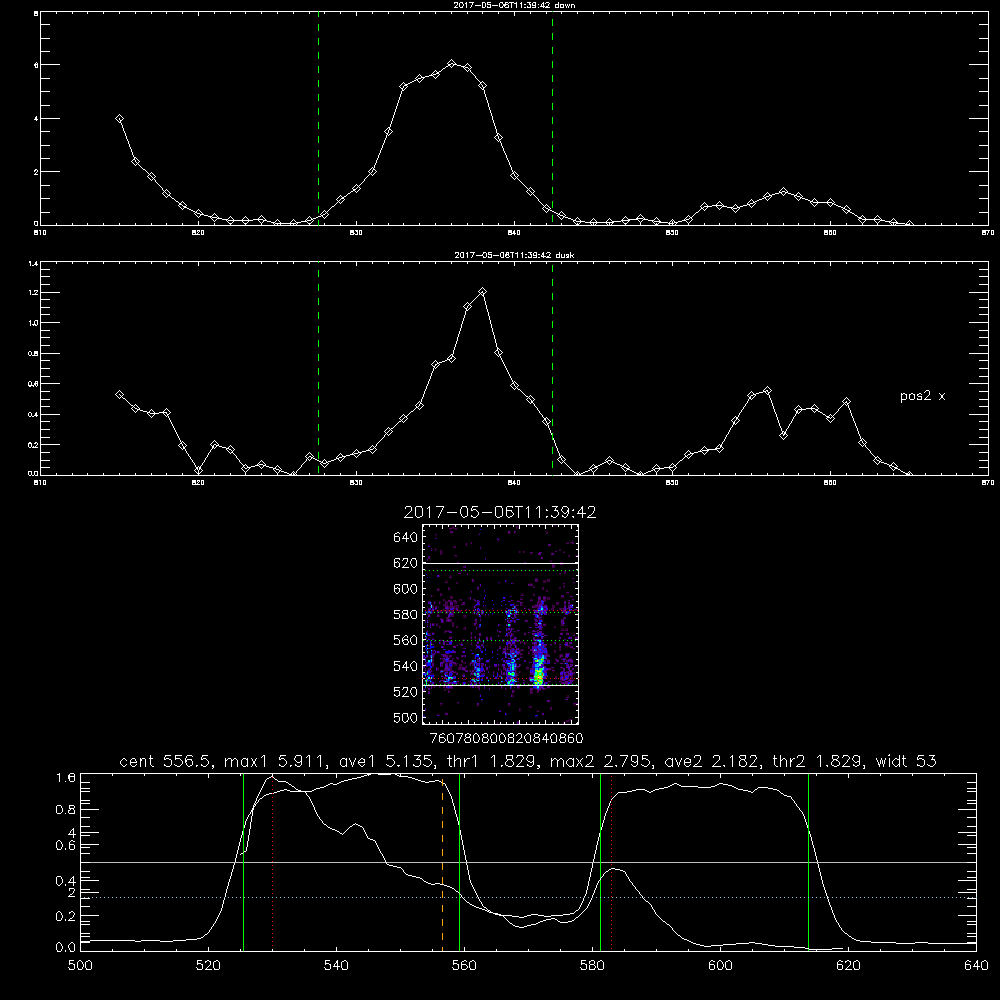Viewport: 1000px width, 1000px height.
Task: Click the spectral image thumbnail in the center
Action: click(500, 624)
